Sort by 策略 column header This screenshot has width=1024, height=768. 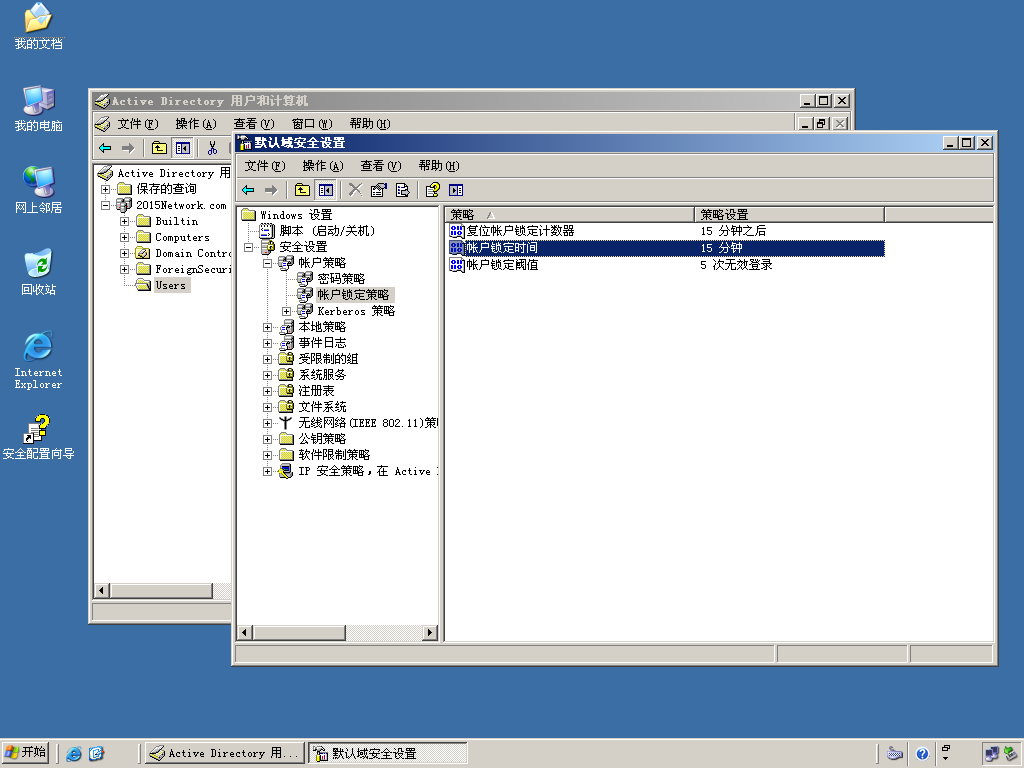tap(569, 214)
